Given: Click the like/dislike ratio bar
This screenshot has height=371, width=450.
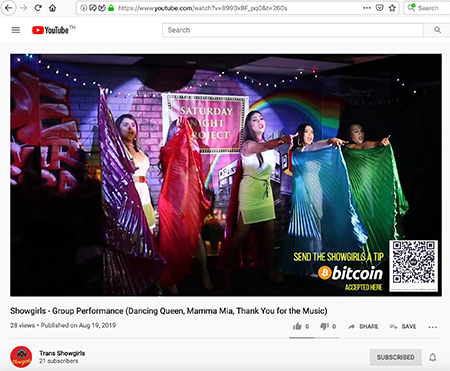Looking at the screenshot, I should (314, 338).
